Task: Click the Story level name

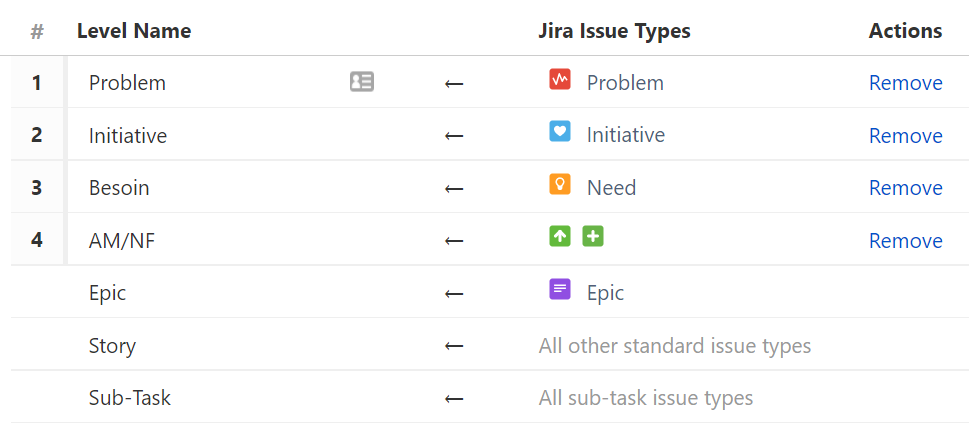Action: point(112,345)
